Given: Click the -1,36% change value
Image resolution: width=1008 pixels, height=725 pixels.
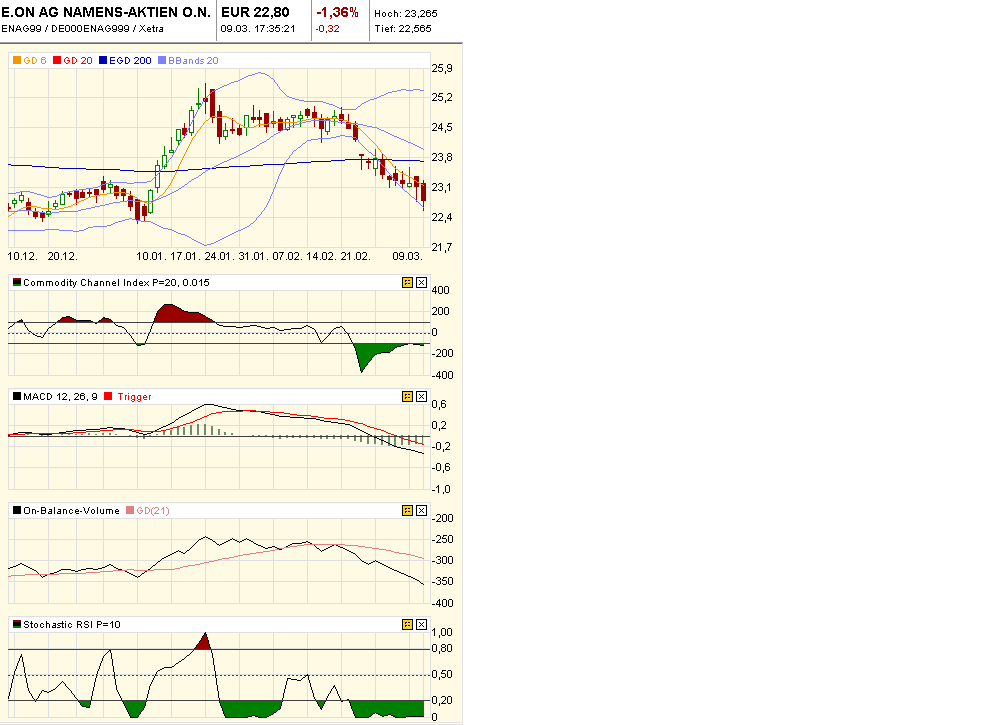Looking at the screenshot, I should click(337, 12).
